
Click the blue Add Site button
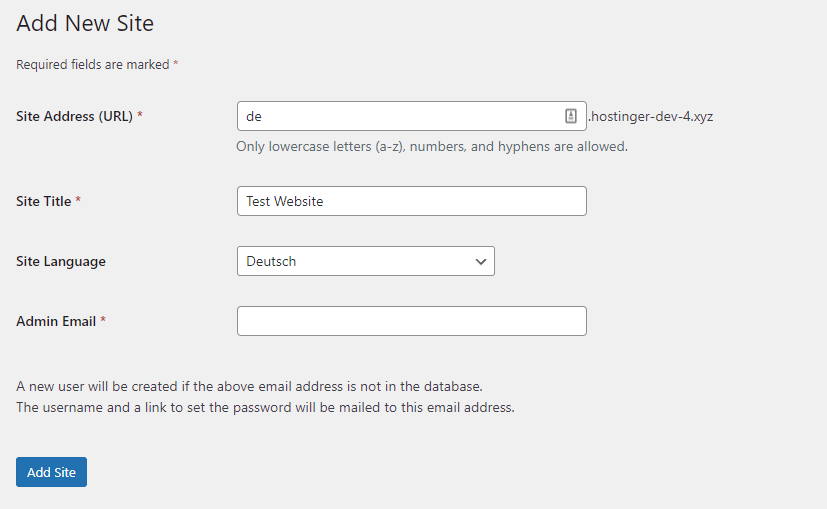click(x=51, y=472)
